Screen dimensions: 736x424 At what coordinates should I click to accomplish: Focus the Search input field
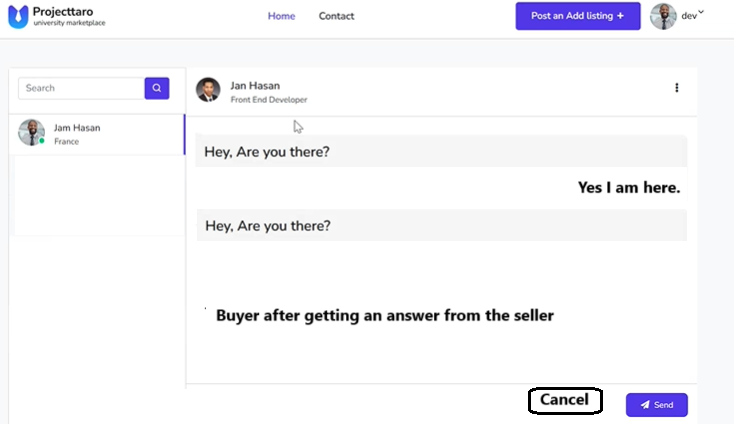[81, 88]
